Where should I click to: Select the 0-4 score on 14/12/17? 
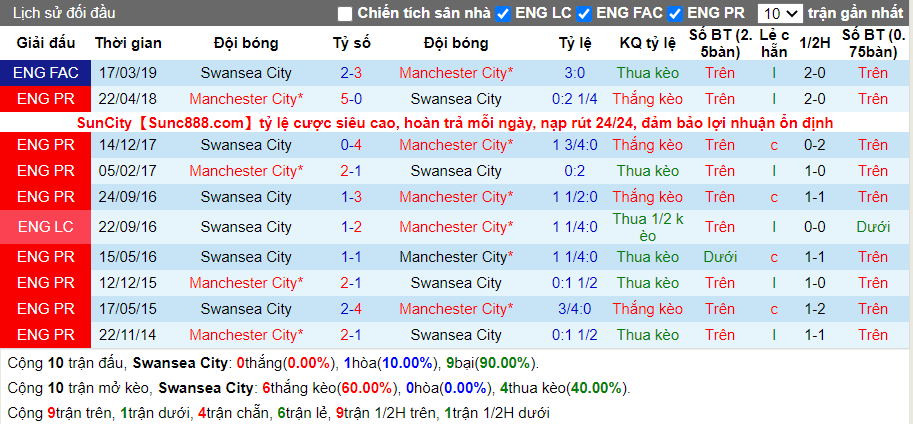click(x=352, y=145)
